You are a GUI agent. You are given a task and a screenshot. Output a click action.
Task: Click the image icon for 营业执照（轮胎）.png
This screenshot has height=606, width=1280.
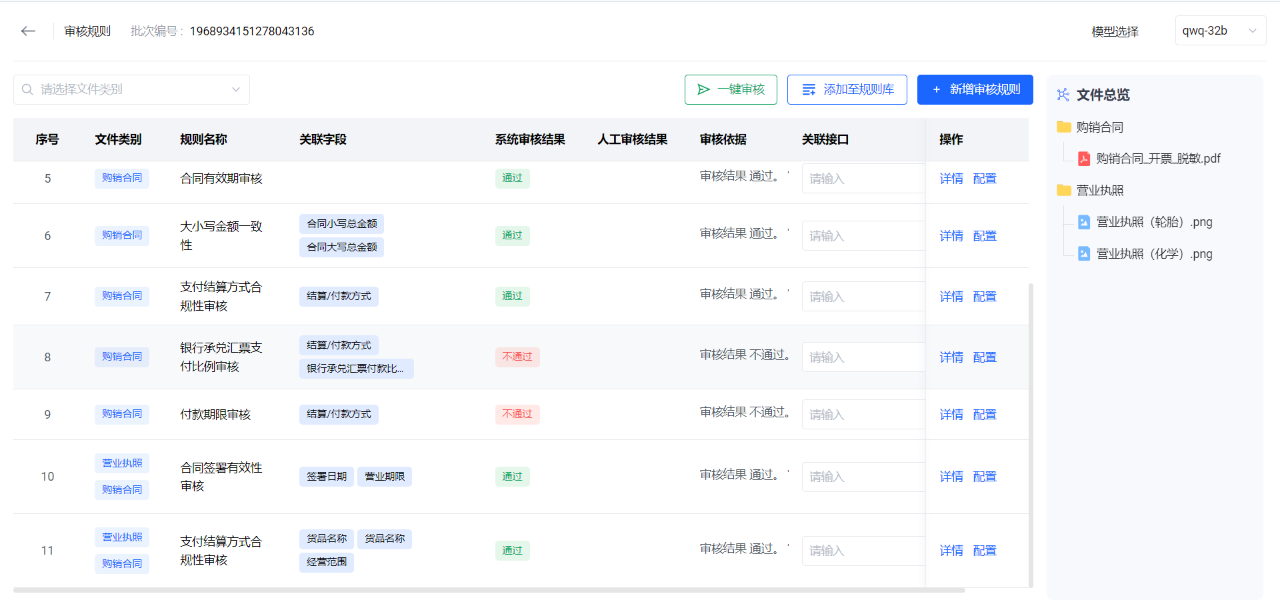point(1084,222)
